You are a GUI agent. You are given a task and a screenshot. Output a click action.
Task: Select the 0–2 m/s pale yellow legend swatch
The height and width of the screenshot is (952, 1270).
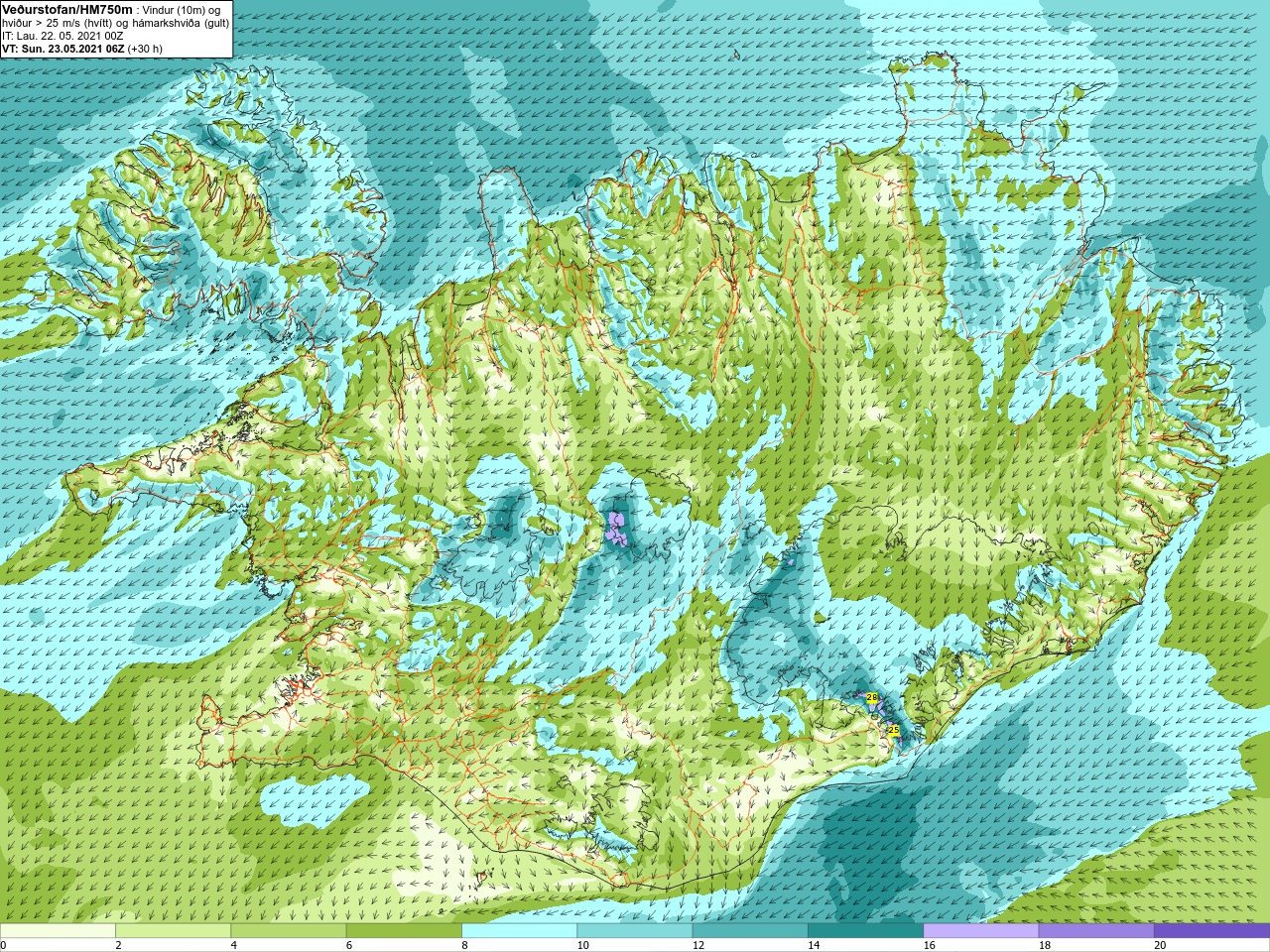pos(58,931)
